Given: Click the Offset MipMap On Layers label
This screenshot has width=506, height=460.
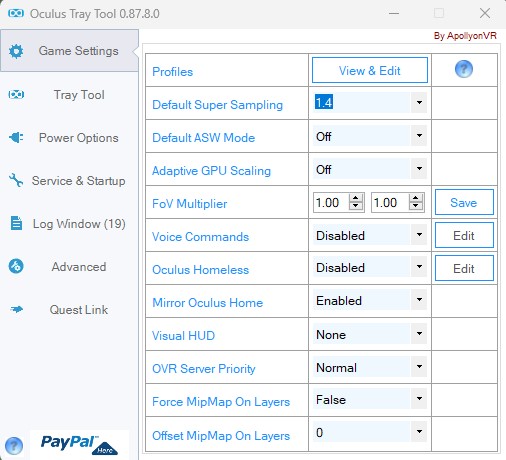Looking at the screenshot, I should (221, 436).
